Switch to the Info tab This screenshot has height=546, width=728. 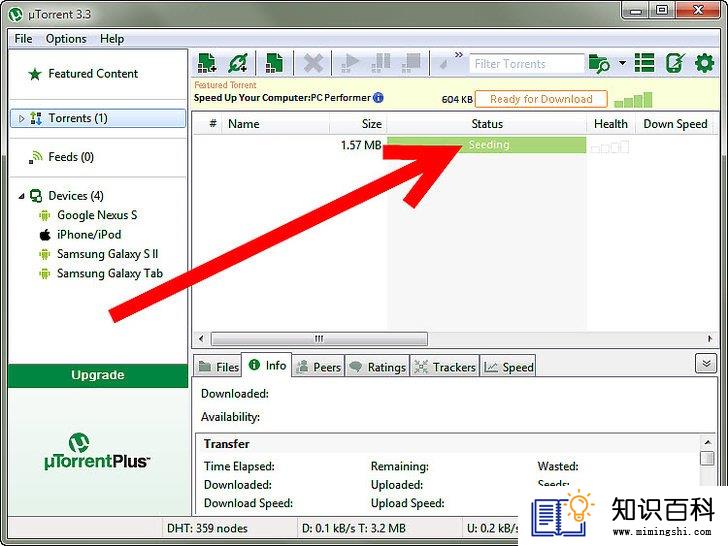coord(267,365)
